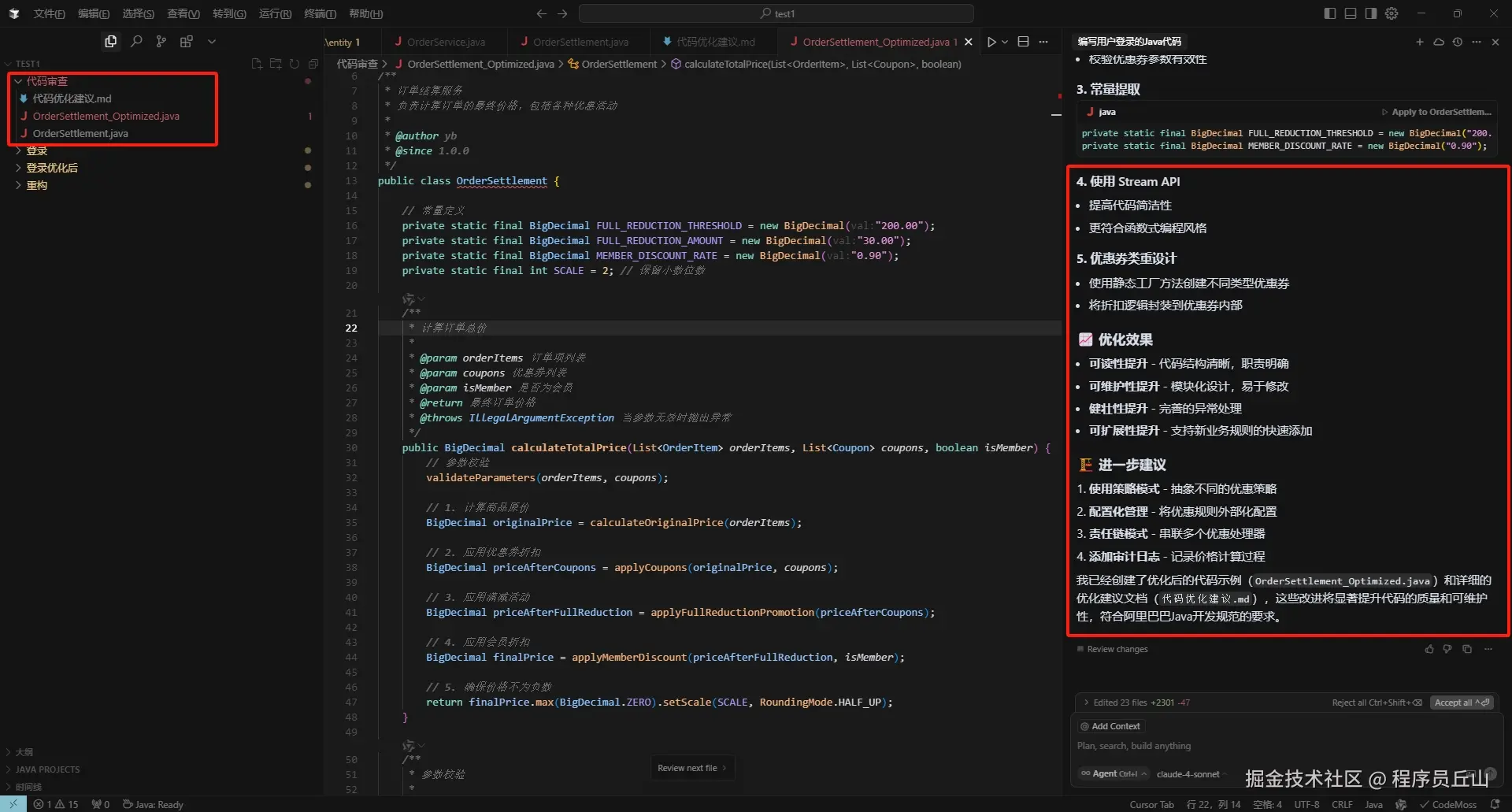Run the Java file with play icon
Screen dimensions: 1512x812
991,42
